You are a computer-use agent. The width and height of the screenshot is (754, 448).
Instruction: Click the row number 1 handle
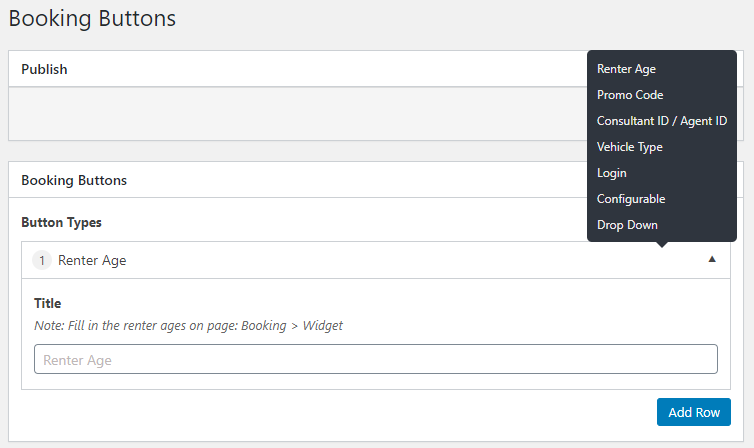42,260
